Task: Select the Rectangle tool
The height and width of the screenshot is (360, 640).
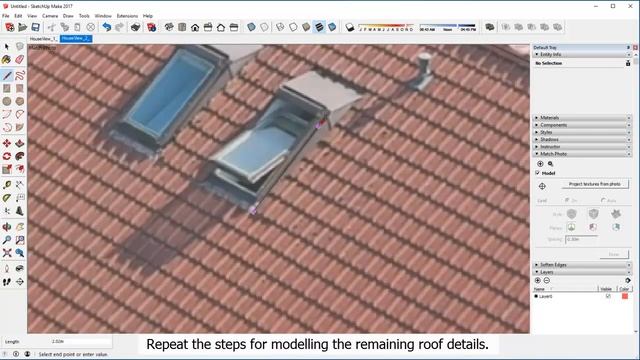Action: click(7, 88)
